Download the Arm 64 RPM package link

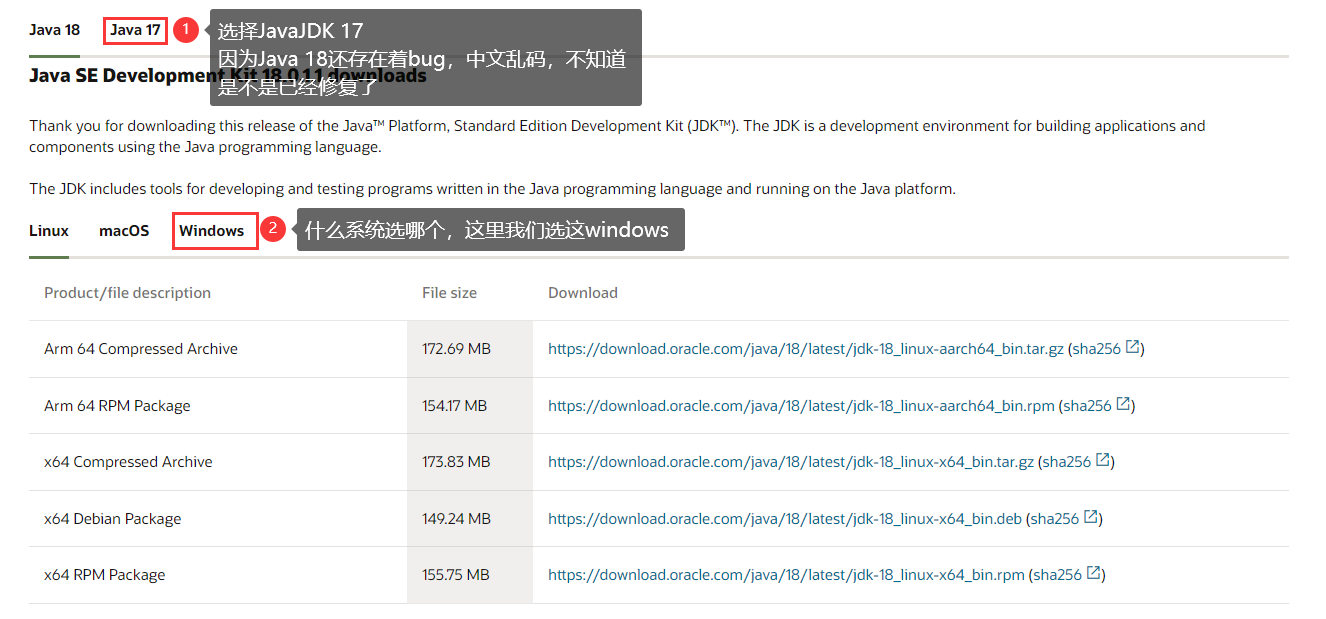coord(800,406)
